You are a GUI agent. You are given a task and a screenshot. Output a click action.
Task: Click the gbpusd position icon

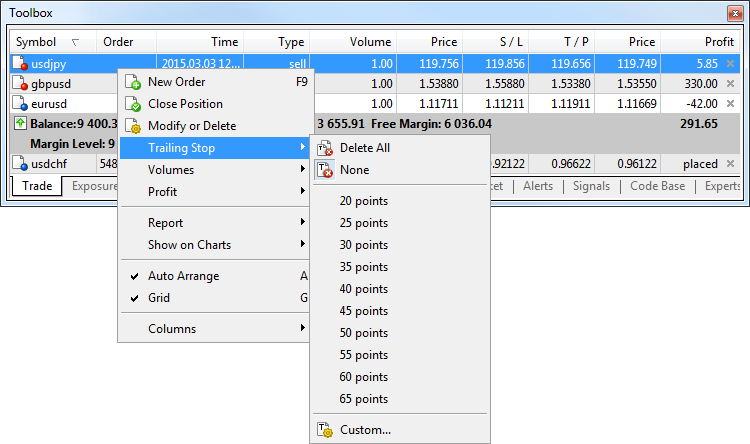coord(20,83)
